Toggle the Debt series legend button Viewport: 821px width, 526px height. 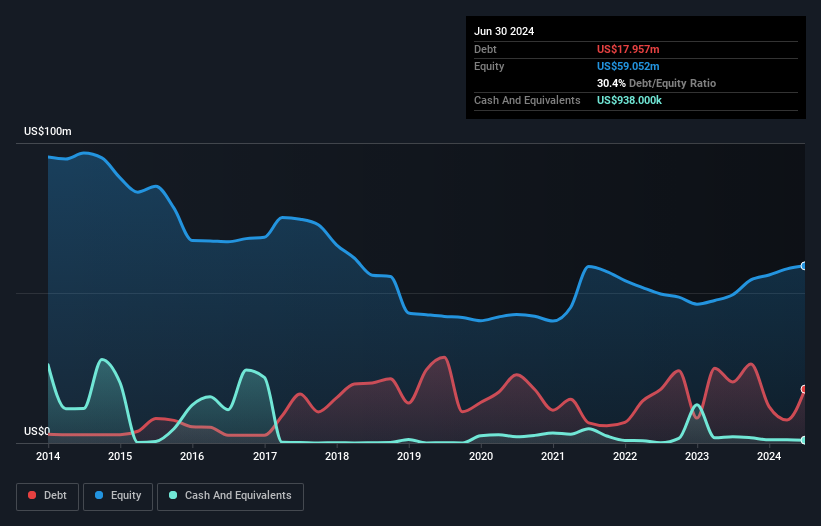(x=48, y=496)
